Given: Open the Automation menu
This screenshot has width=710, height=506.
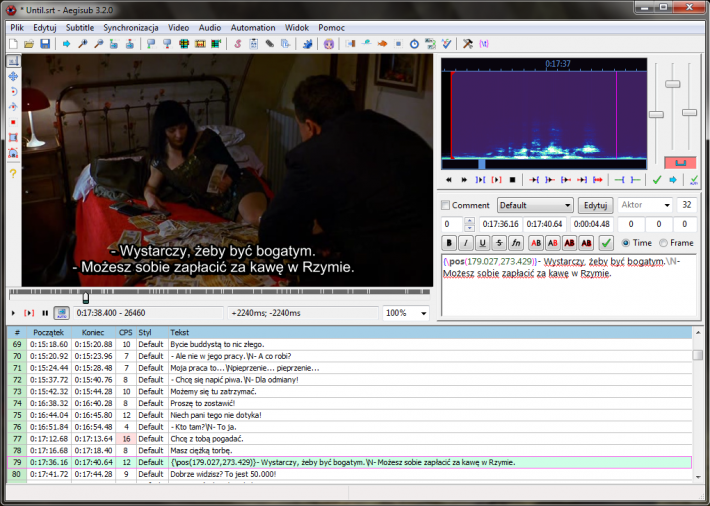Looking at the screenshot, I should coord(253,28).
